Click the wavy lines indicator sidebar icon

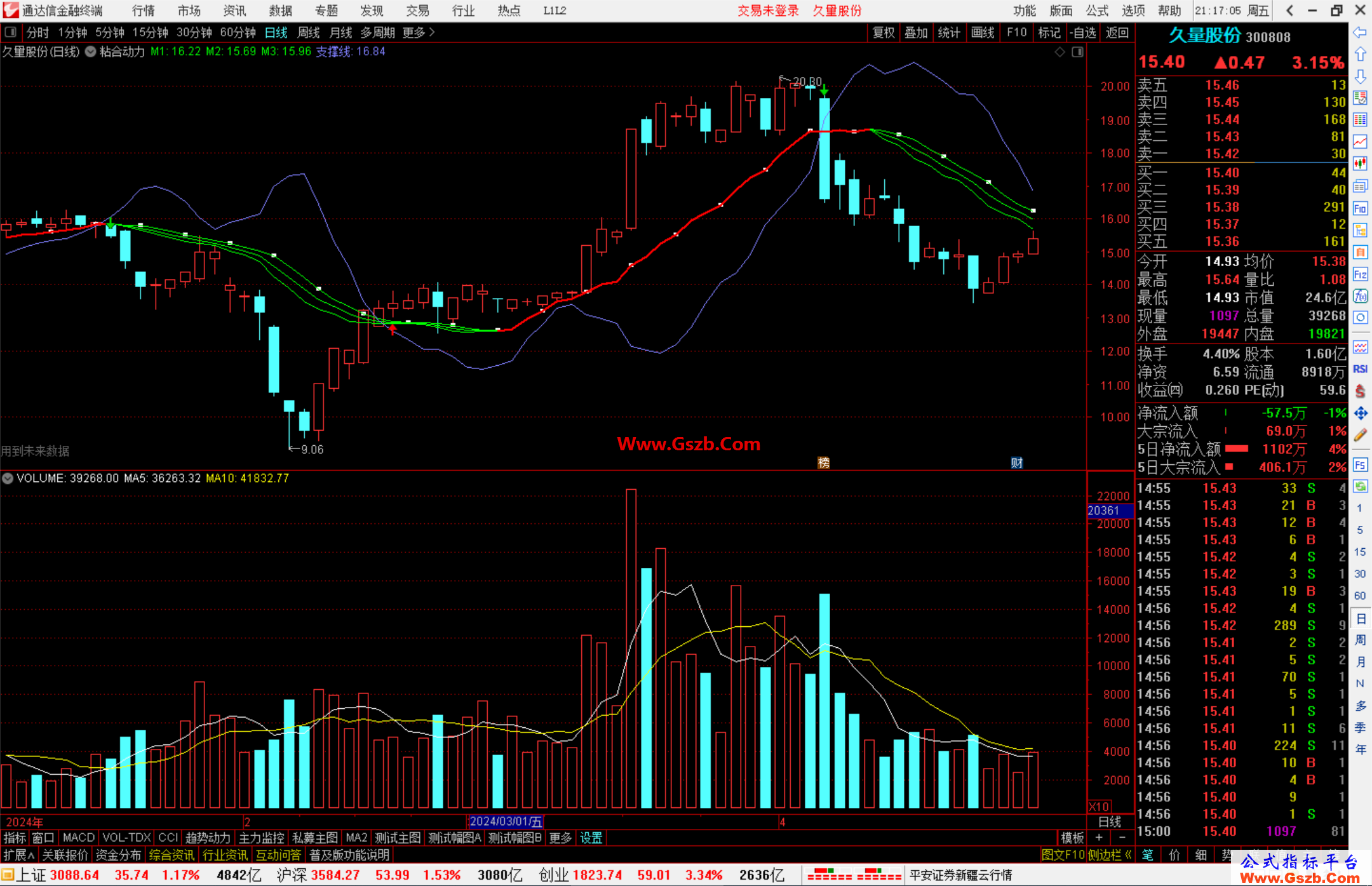[1360, 347]
